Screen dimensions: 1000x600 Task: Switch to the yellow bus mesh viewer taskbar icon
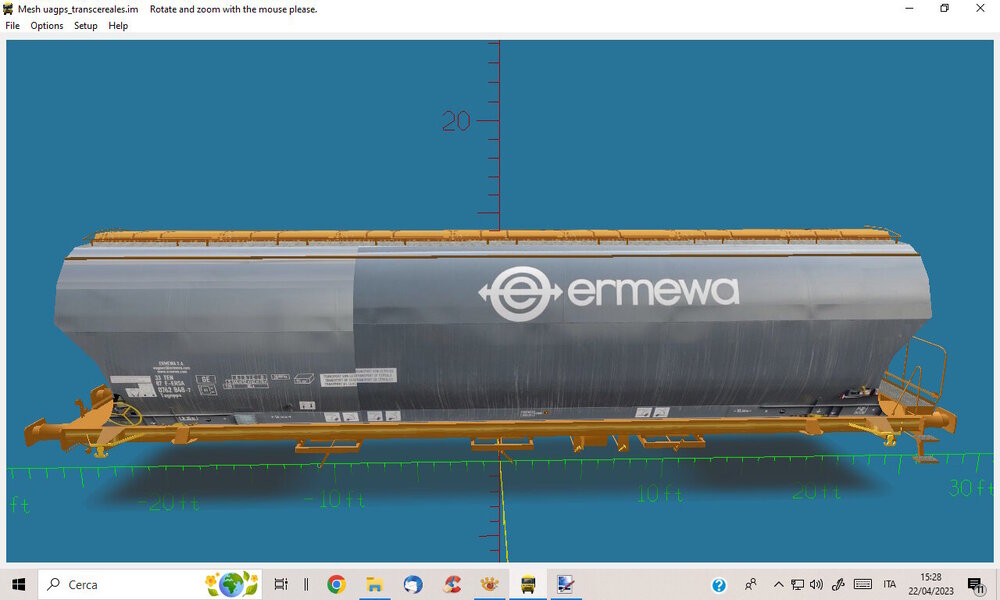coord(527,584)
